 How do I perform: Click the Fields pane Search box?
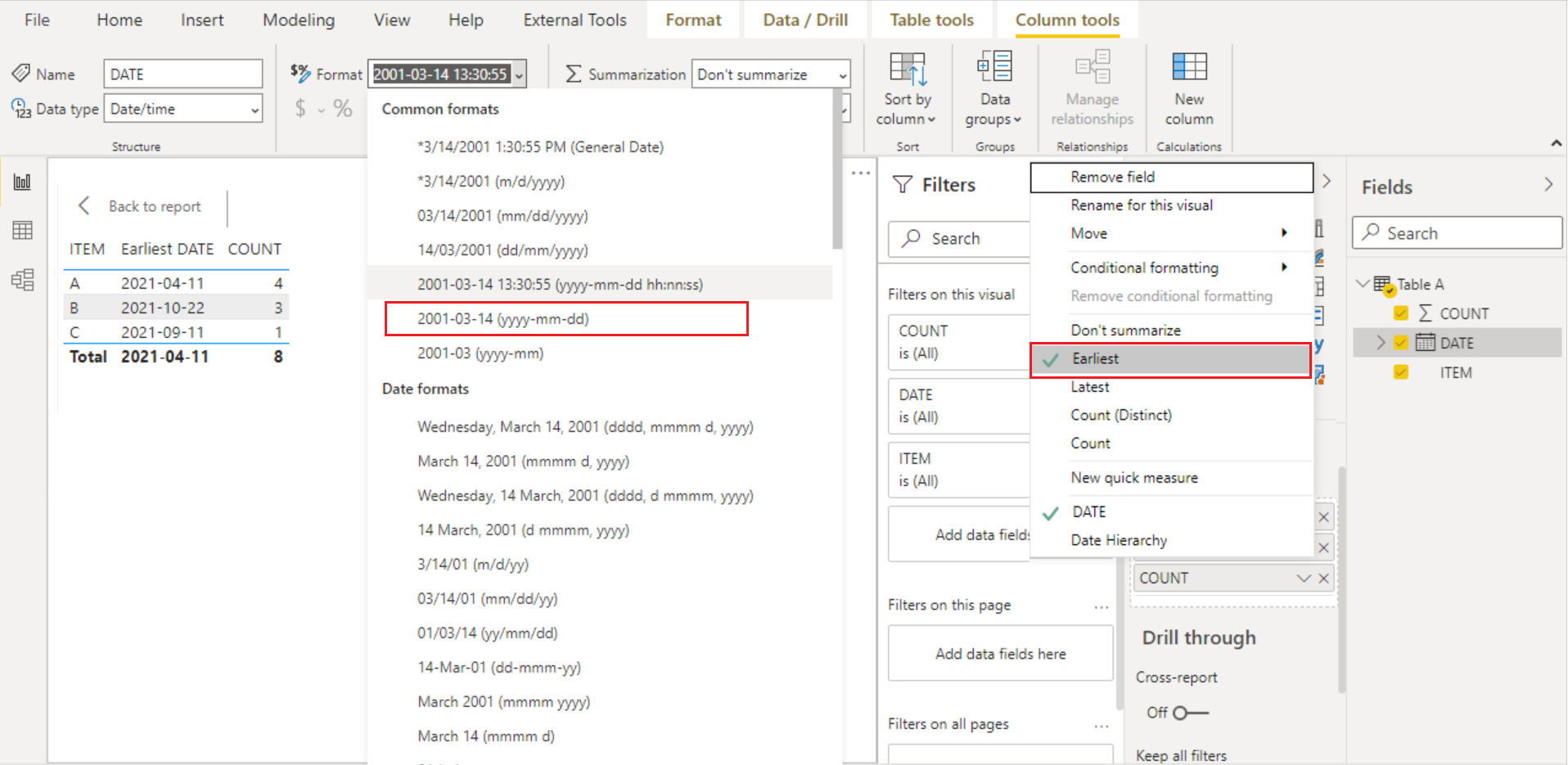click(1457, 233)
